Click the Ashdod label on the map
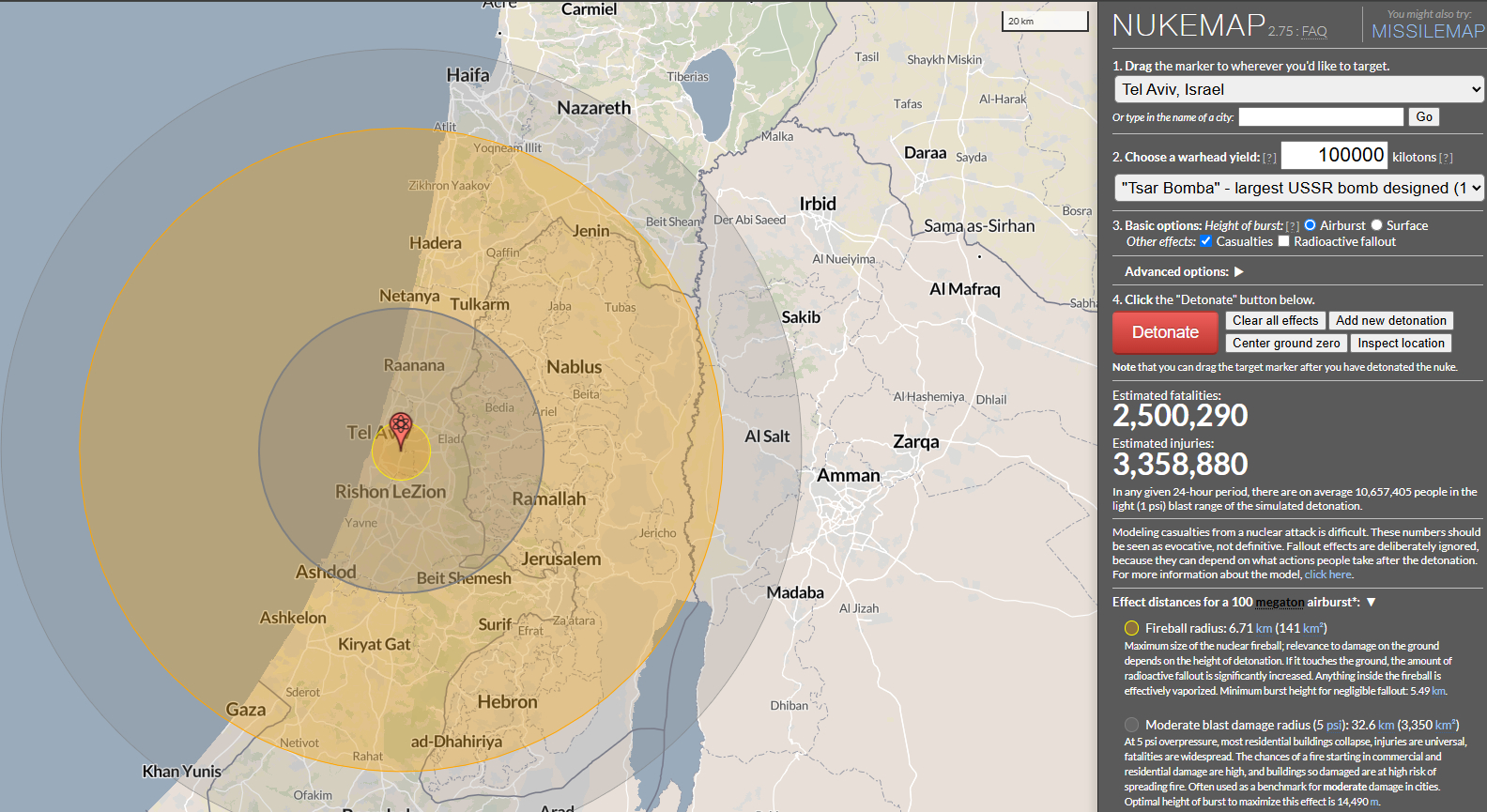Viewport: 1487px width, 812px height. tap(326, 572)
